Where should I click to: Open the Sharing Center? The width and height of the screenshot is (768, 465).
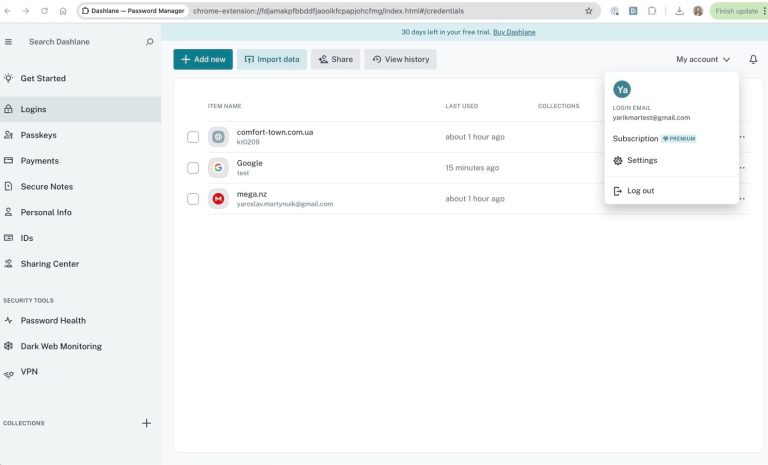tap(80, 264)
